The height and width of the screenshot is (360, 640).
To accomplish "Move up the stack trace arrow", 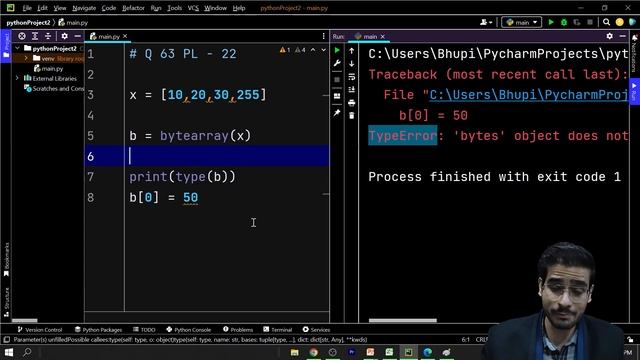I will (351, 51).
